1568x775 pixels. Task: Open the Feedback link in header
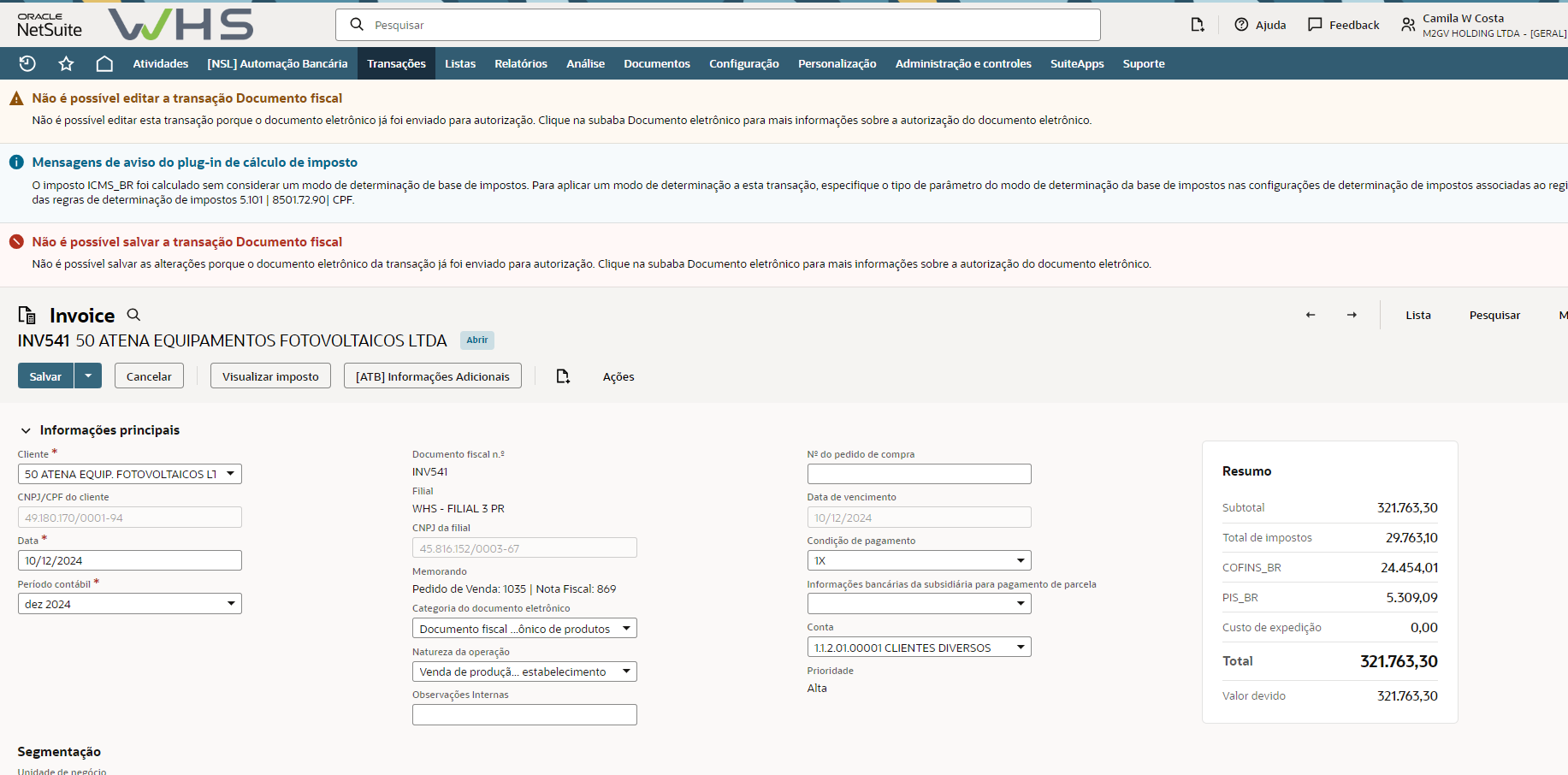(x=1344, y=25)
